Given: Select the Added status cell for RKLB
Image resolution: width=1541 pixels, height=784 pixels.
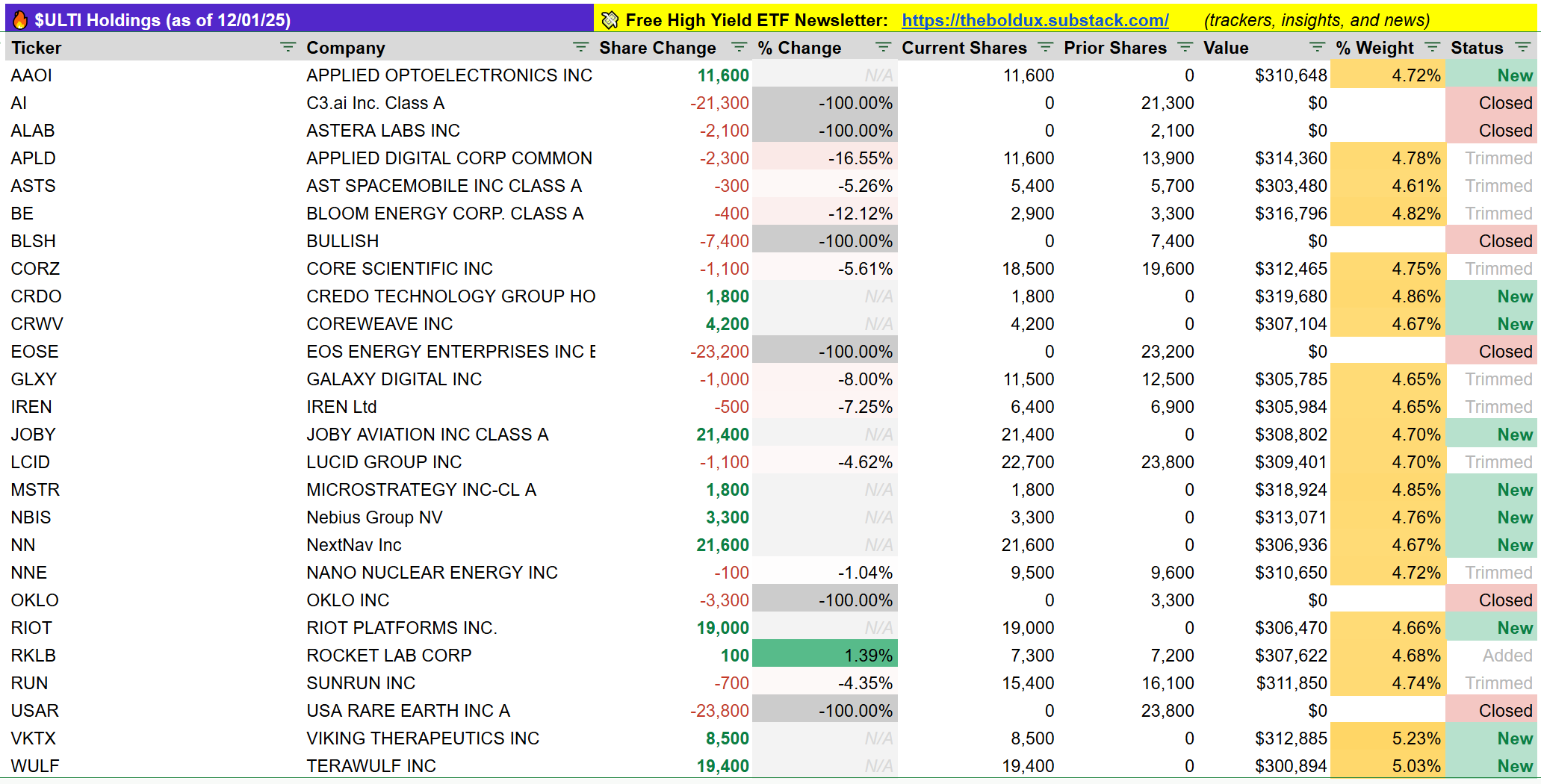Looking at the screenshot, I should pos(1492,656).
